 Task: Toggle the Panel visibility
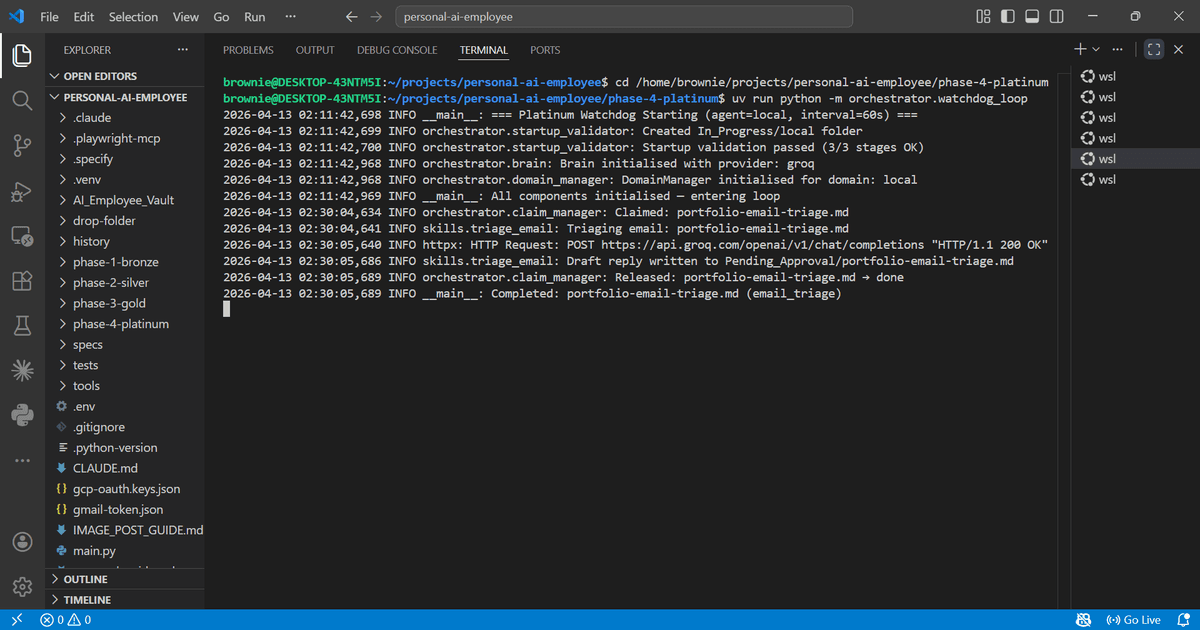pos(1032,17)
